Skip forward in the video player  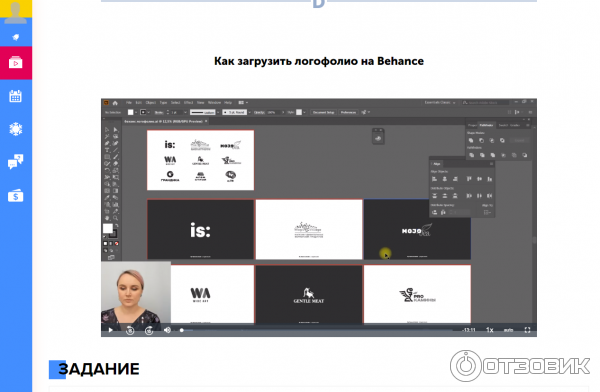pyautogui.click(x=149, y=330)
